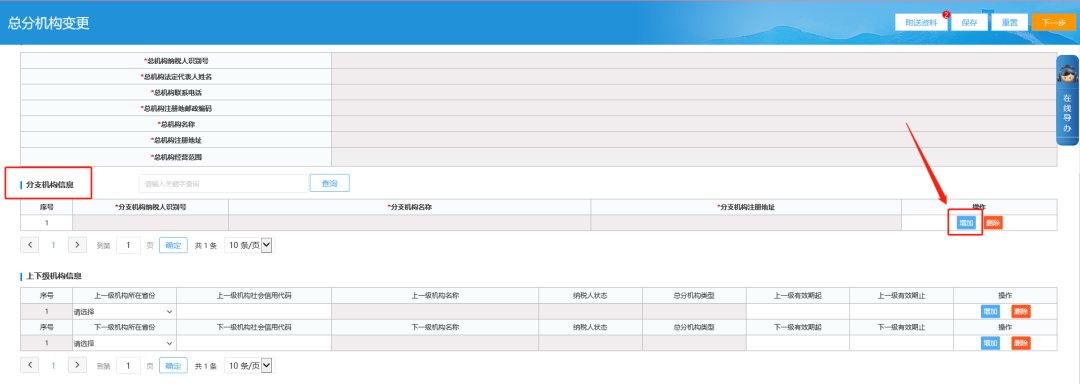1080x384 pixels.
Task: Delete the 上一级机构 row
Action: 1021,312
